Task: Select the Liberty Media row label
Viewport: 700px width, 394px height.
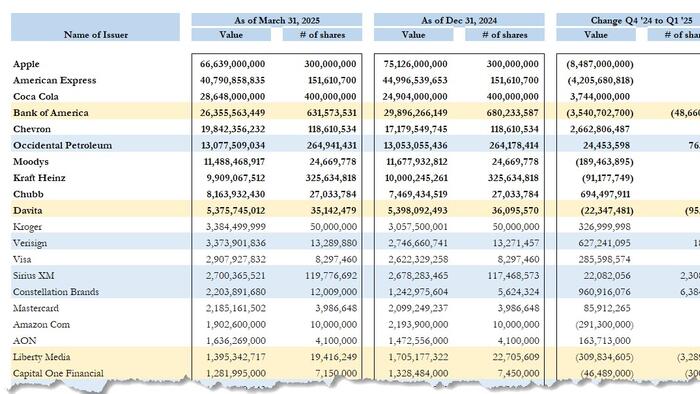Action: click(x=42, y=357)
